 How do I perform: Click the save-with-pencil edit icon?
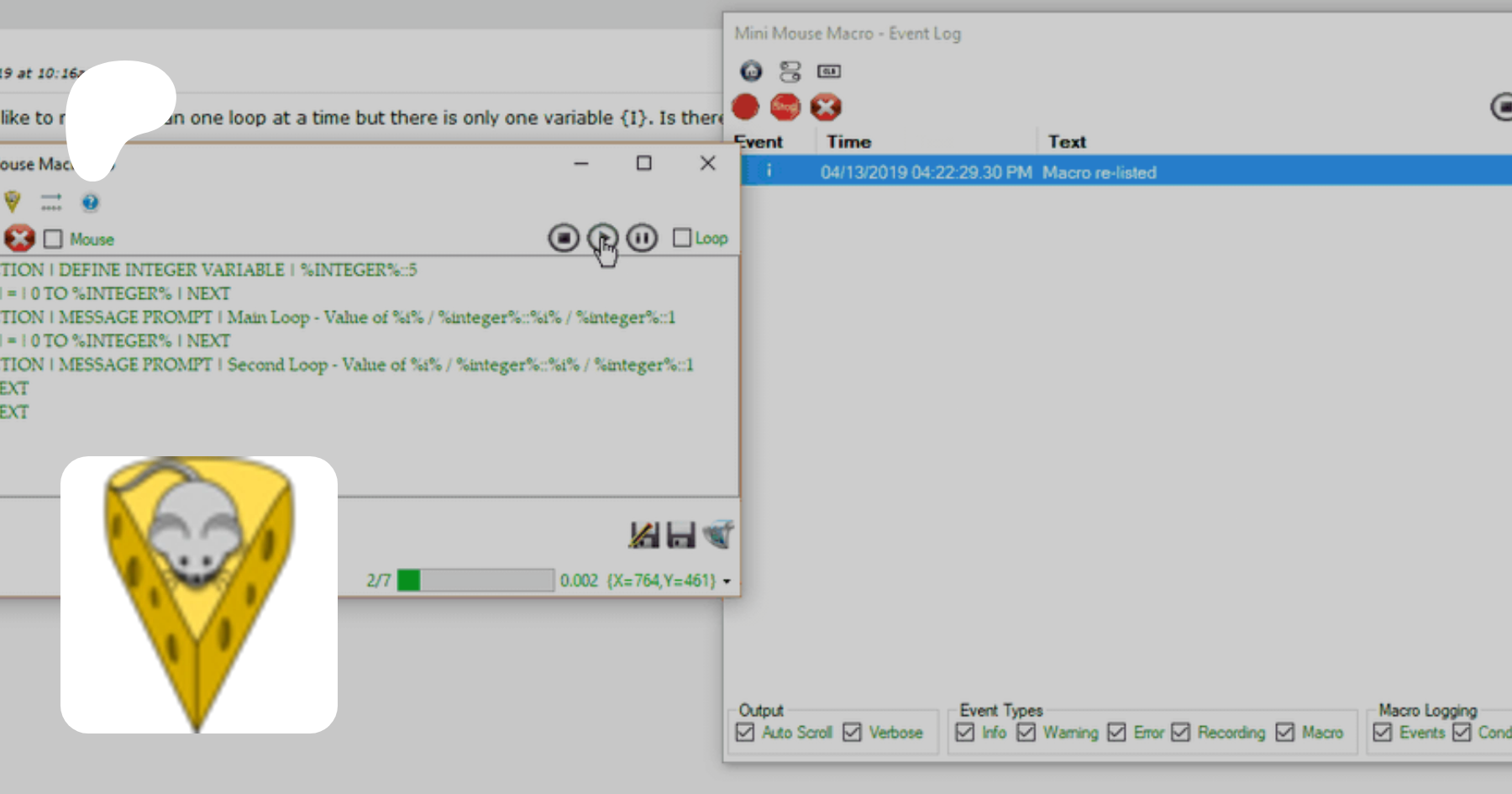coord(643,535)
